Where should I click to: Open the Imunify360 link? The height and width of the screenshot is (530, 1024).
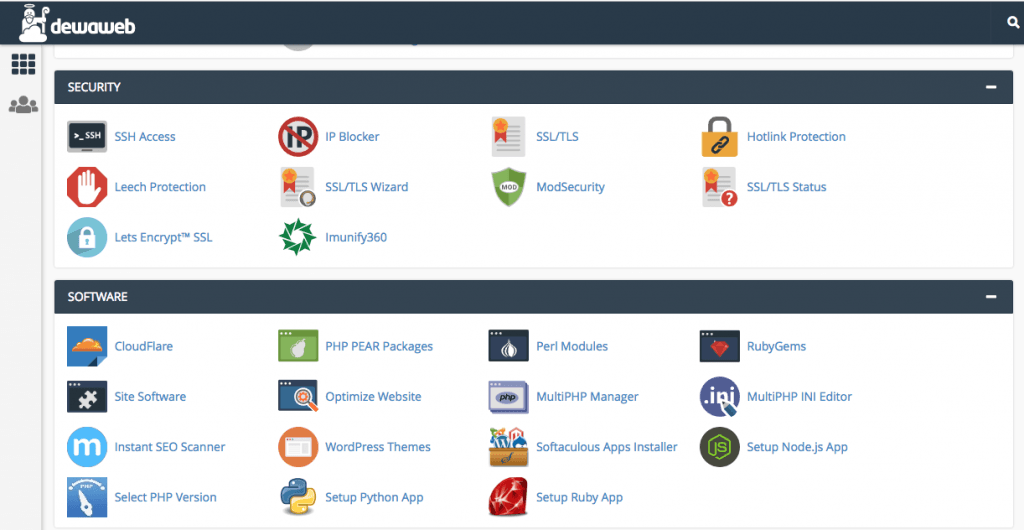356,237
